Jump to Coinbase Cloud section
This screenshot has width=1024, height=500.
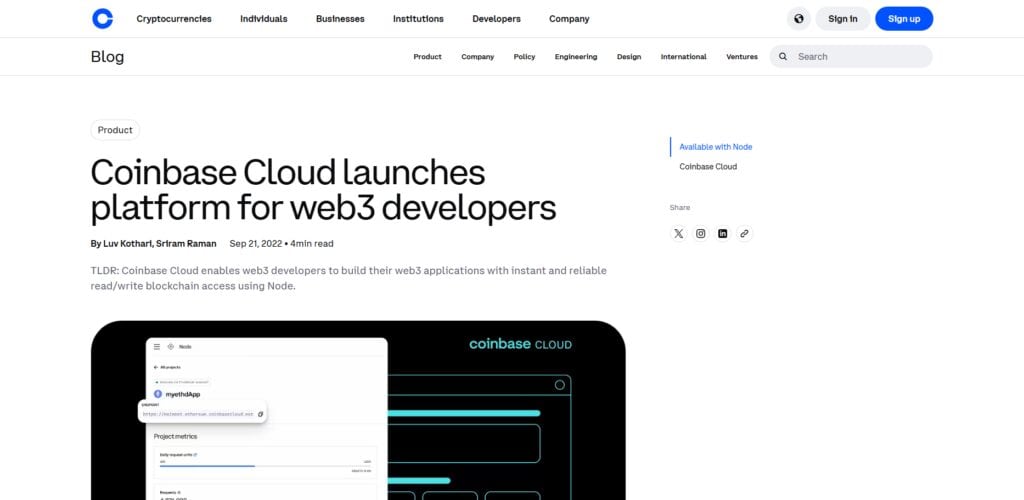tap(708, 166)
